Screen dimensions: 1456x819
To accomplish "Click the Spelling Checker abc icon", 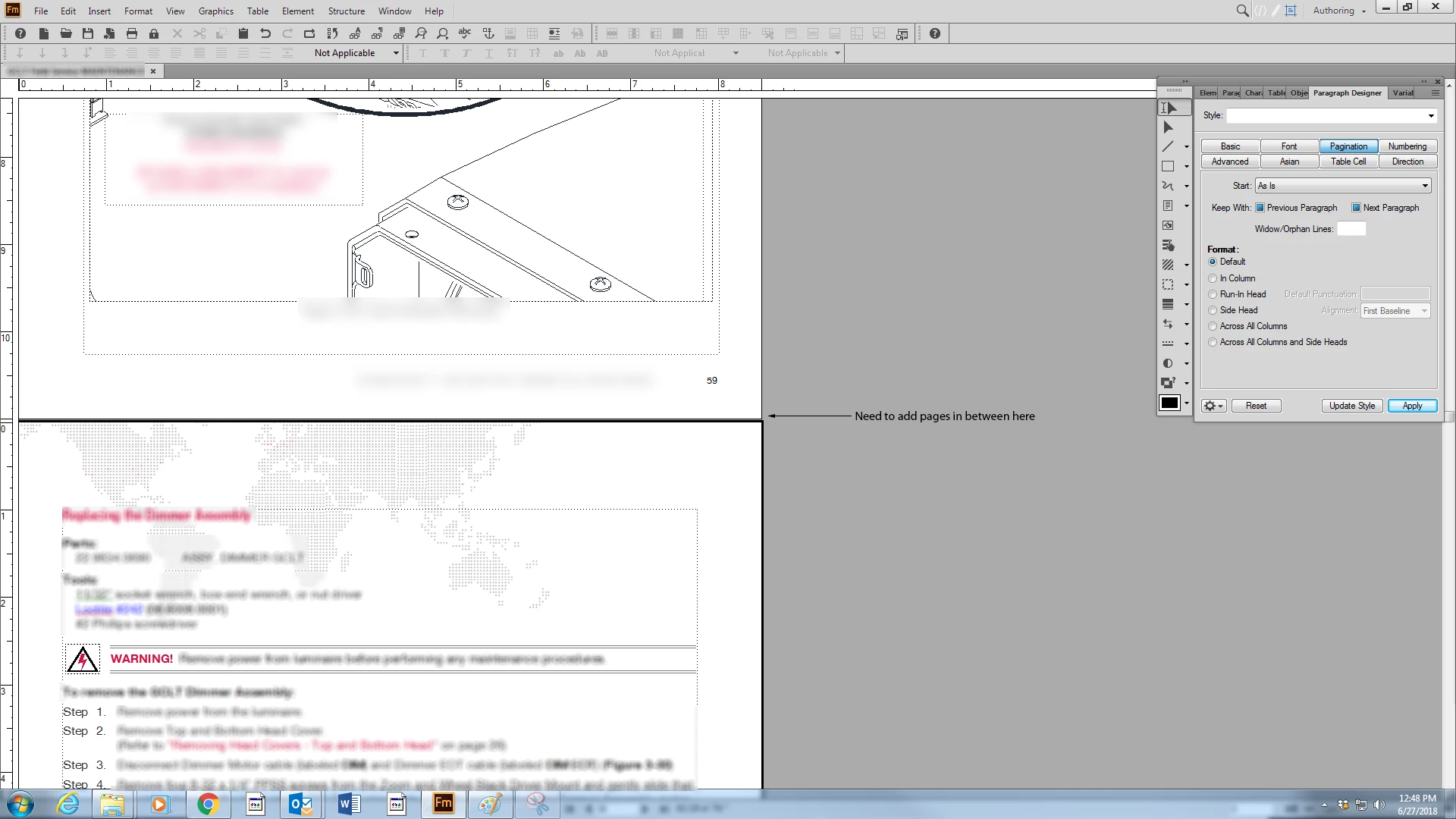I will click(465, 33).
